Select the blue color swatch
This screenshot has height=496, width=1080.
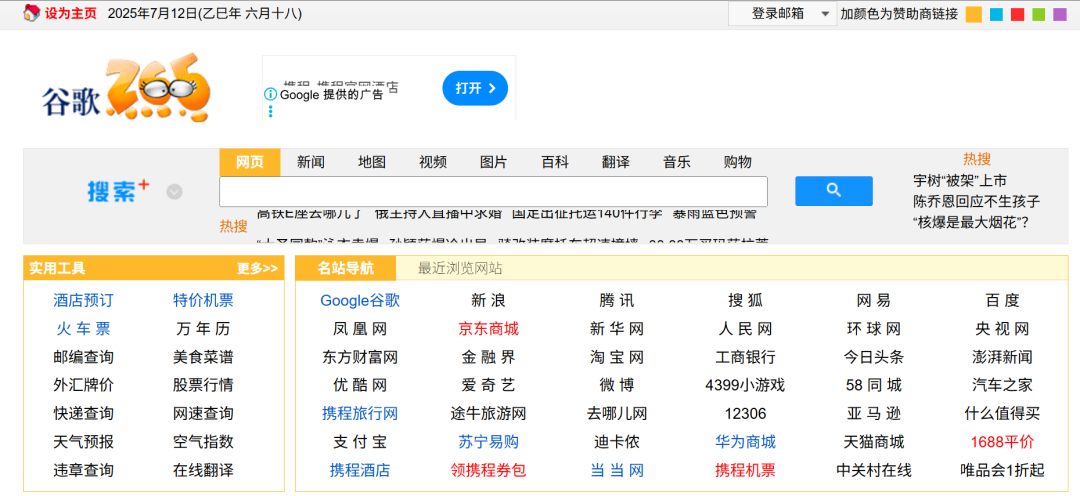click(996, 14)
